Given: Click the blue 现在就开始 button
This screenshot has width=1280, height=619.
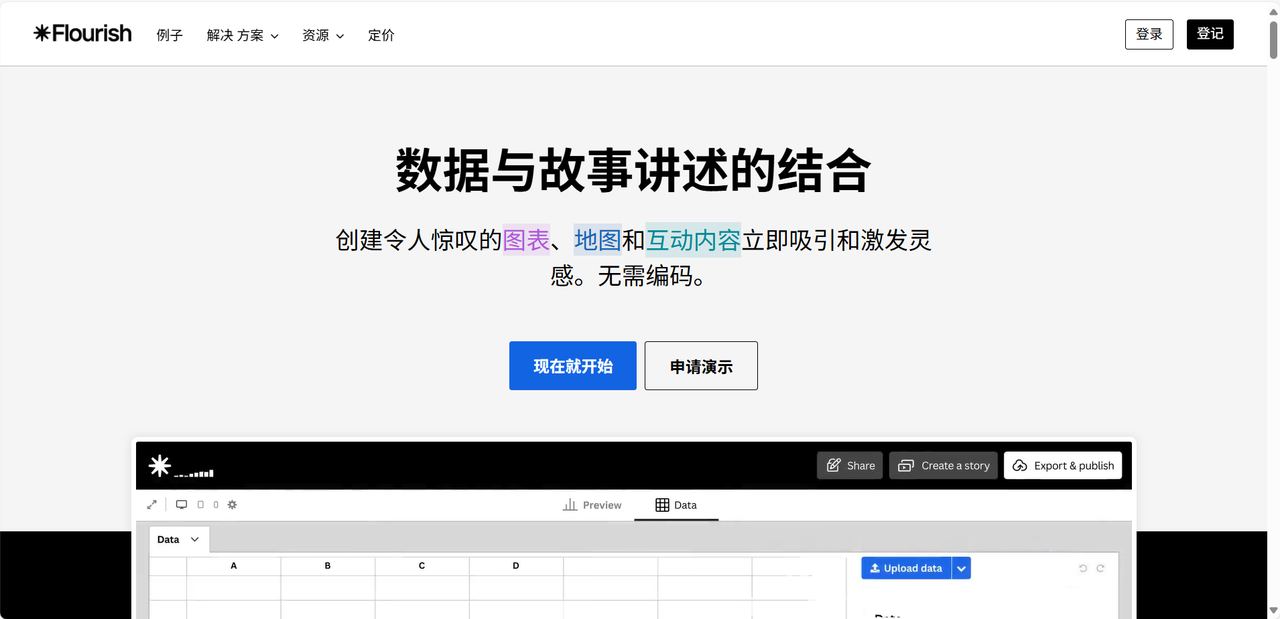Looking at the screenshot, I should point(572,366).
